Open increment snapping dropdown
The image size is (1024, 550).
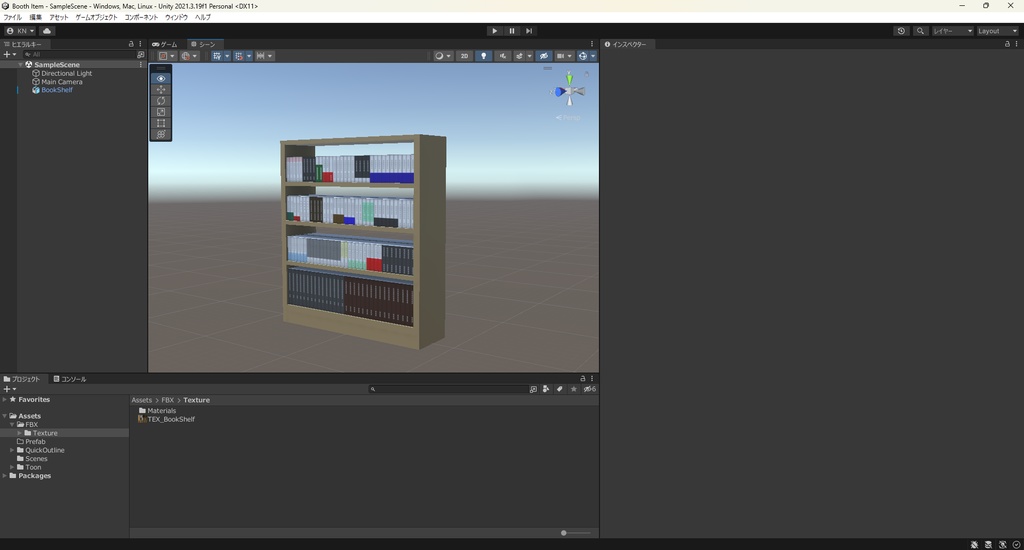[264, 56]
